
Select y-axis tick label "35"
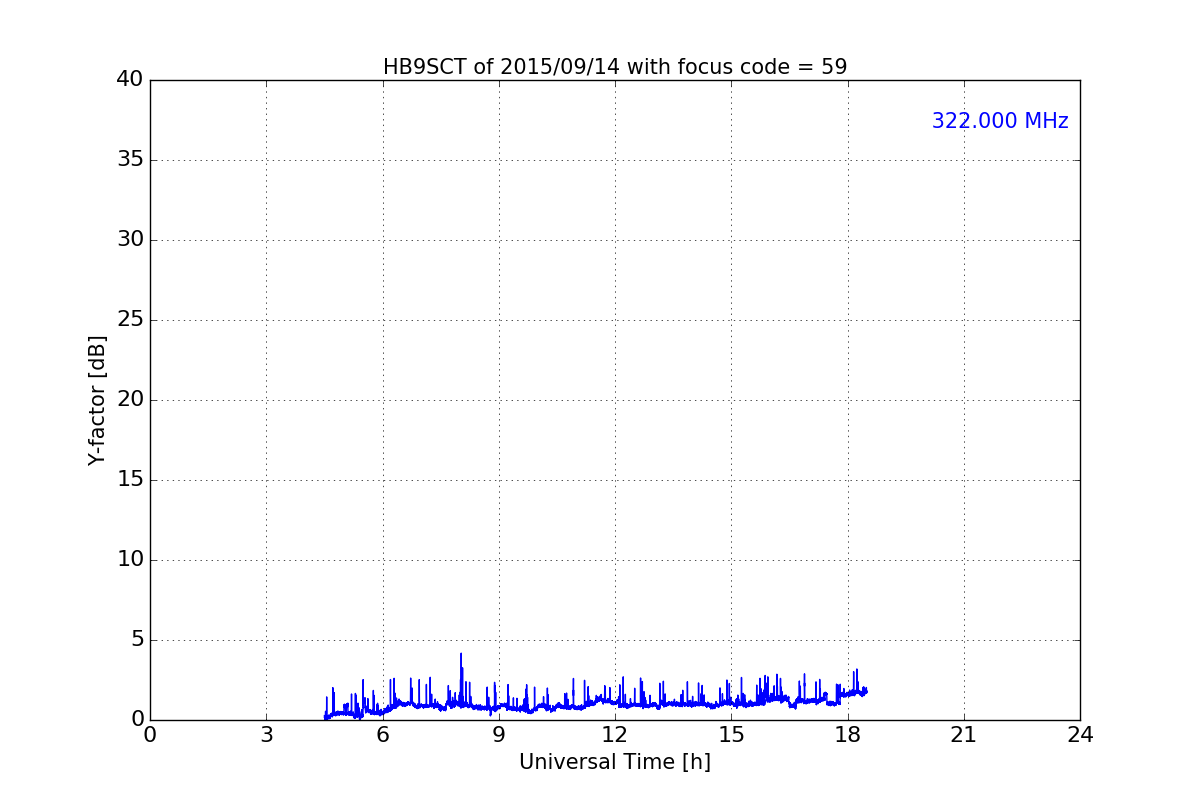pos(130,160)
